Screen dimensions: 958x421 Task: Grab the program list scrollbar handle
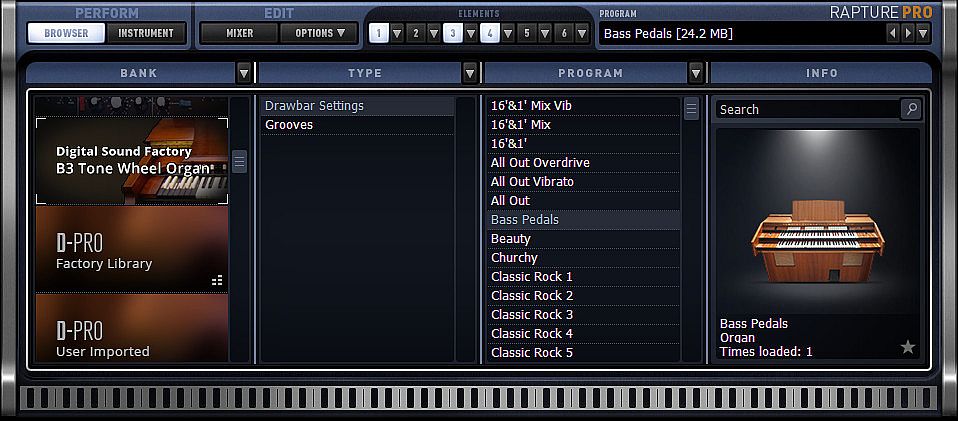[x=691, y=109]
